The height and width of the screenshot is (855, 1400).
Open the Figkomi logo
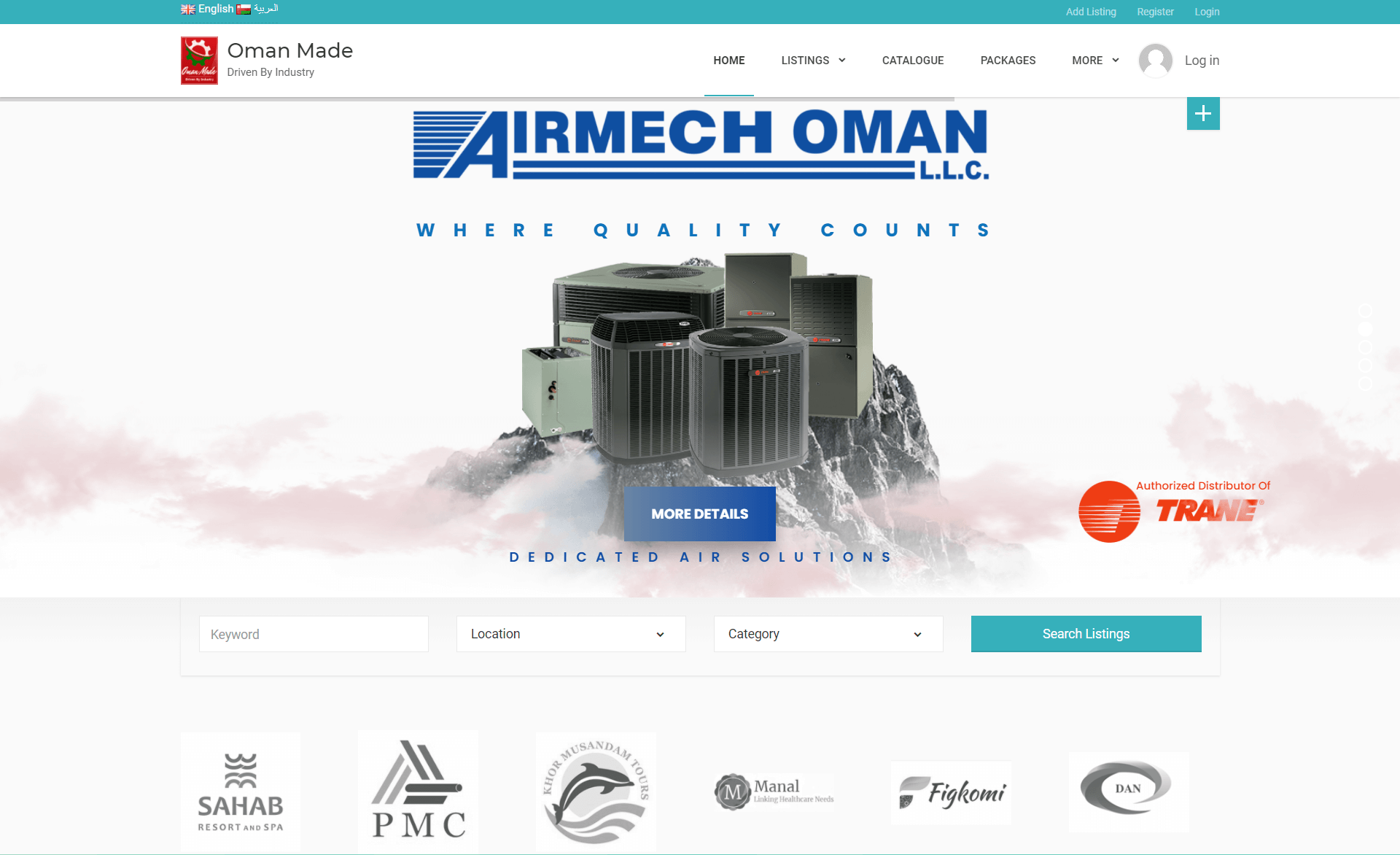[x=952, y=793]
